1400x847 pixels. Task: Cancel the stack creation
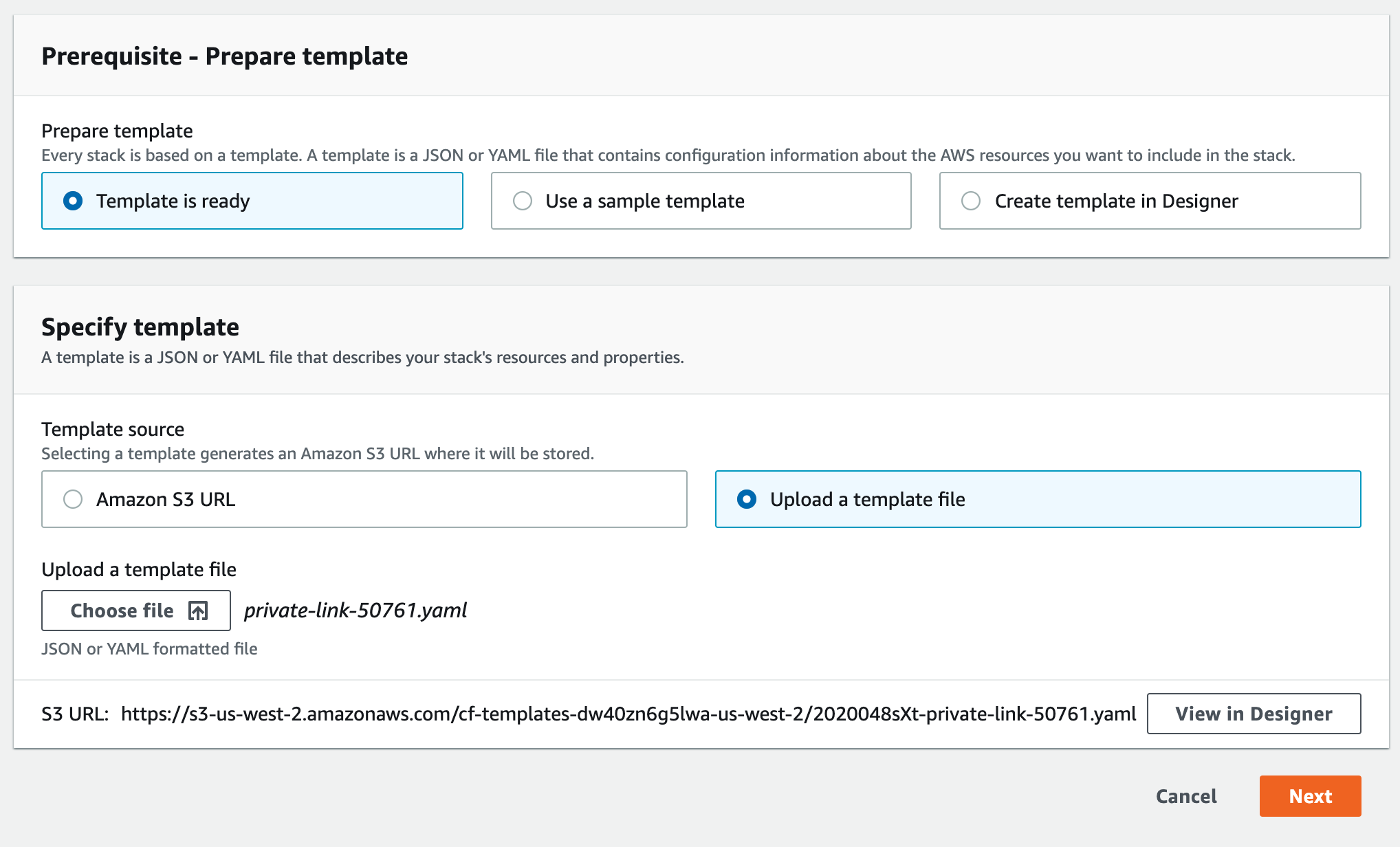1186,796
